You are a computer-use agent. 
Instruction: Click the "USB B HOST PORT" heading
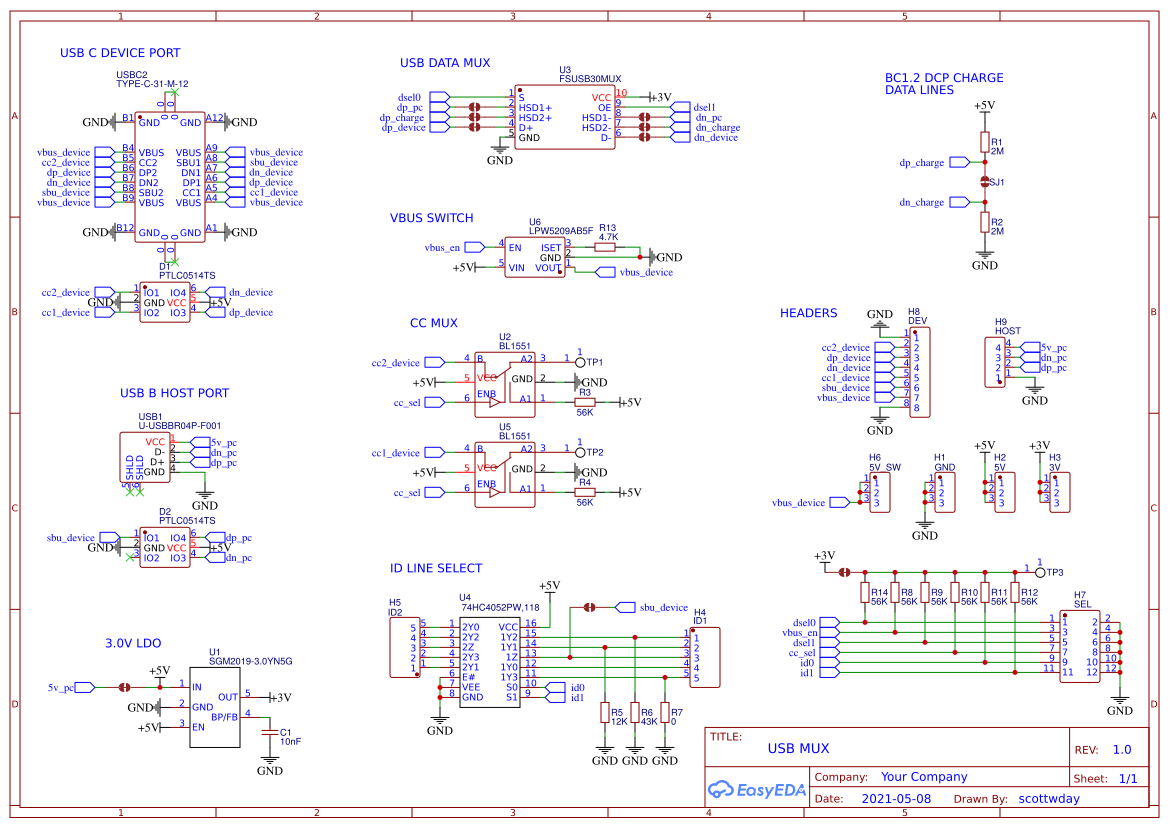(174, 393)
